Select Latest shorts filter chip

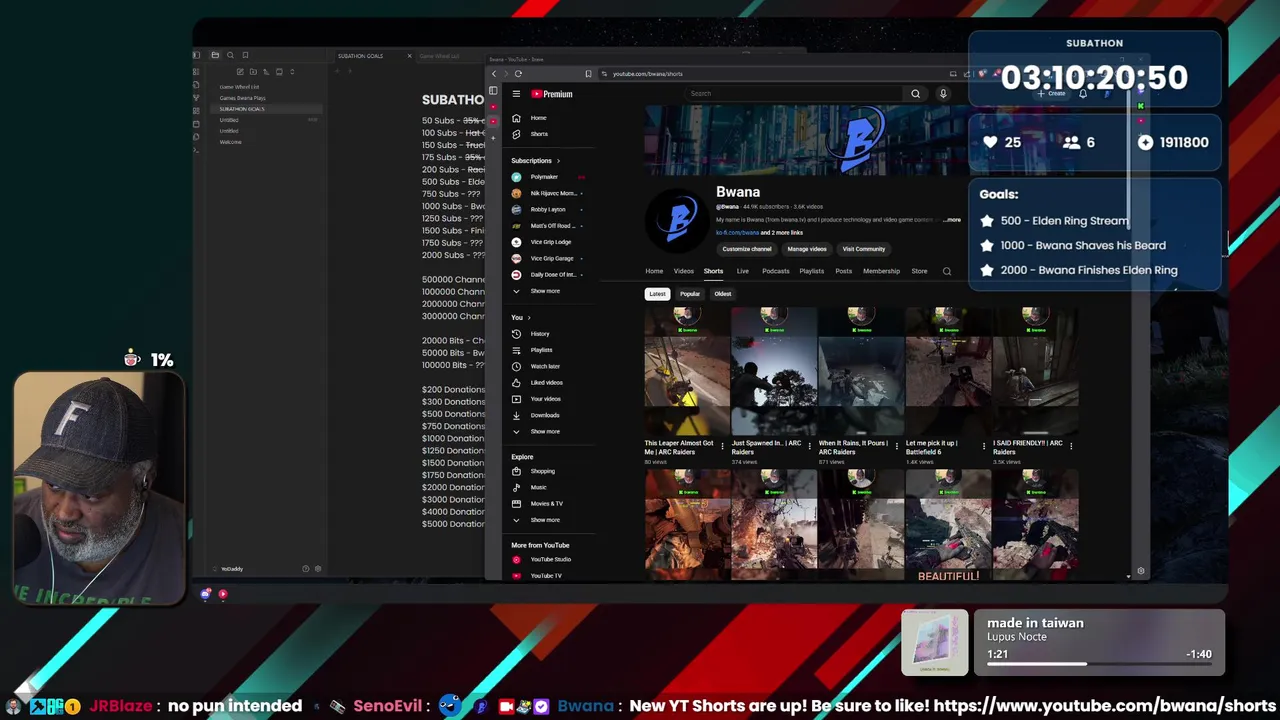click(x=657, y=294)
